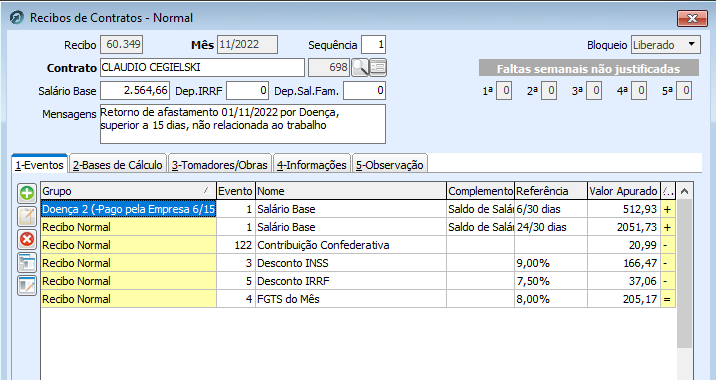Click the edit table icon at bottom of side toolbar
The image size is (716, 380).
tap(27, 285)
